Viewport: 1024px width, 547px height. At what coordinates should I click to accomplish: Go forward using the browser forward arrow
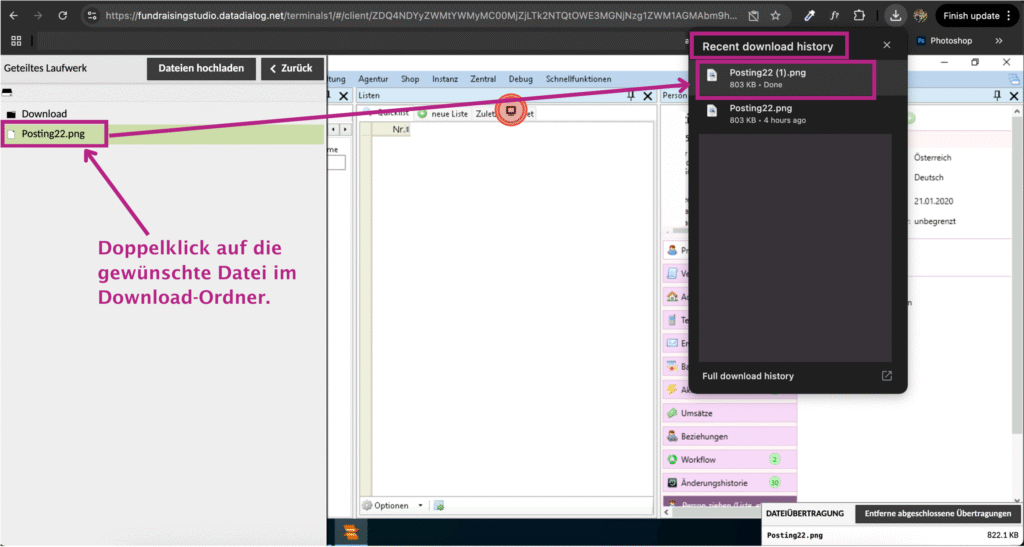pyautogui.click(x=38, y=16)
